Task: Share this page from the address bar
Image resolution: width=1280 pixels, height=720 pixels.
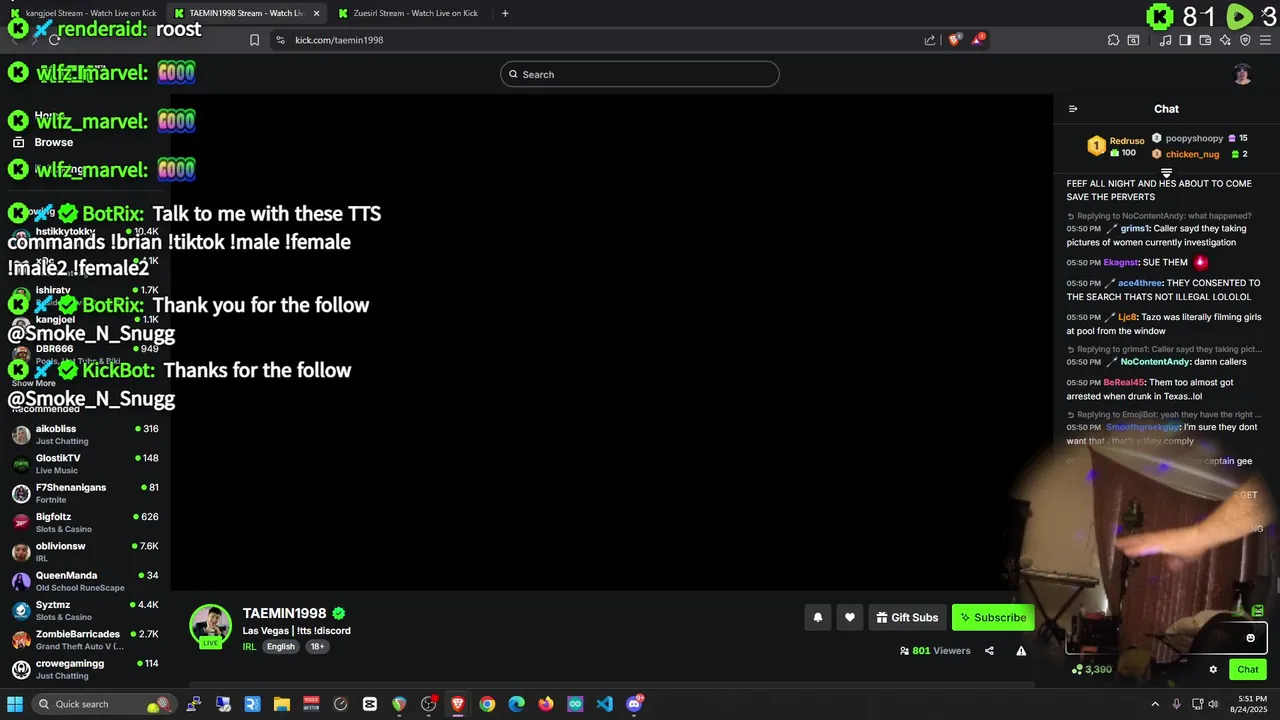Action: [930, 40]
